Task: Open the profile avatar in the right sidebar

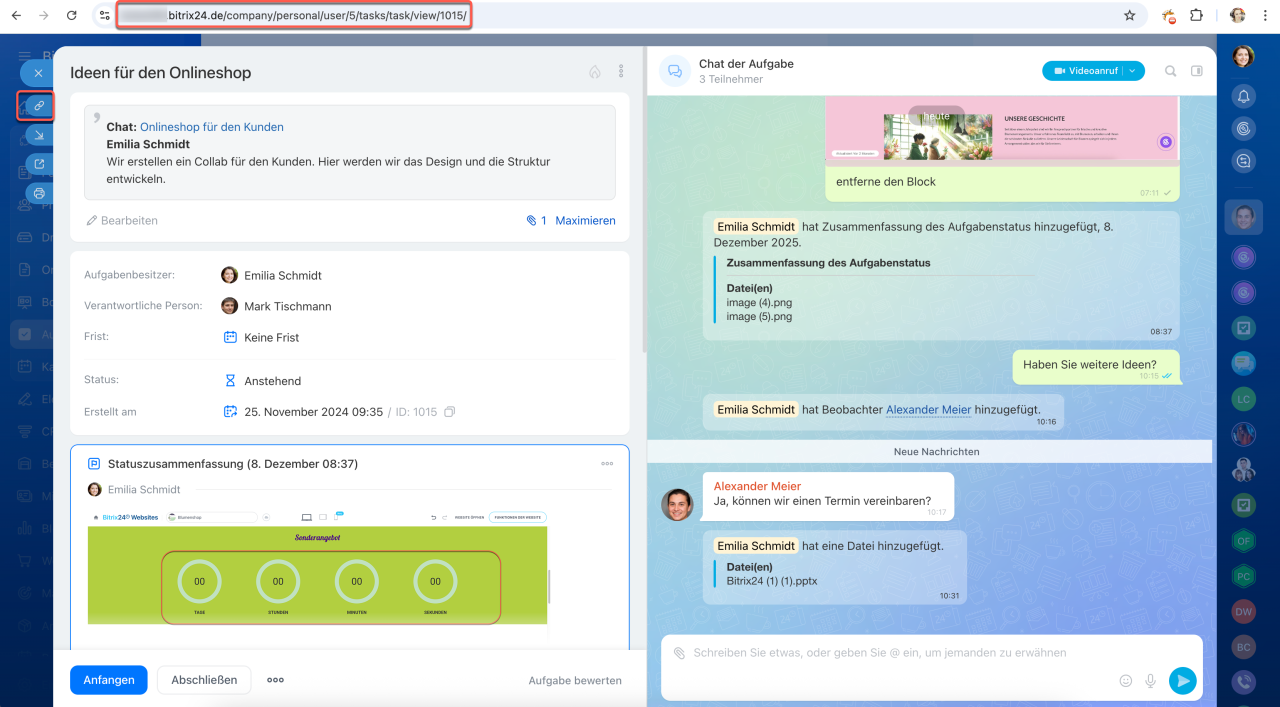Action: [x=1243, y=57]
